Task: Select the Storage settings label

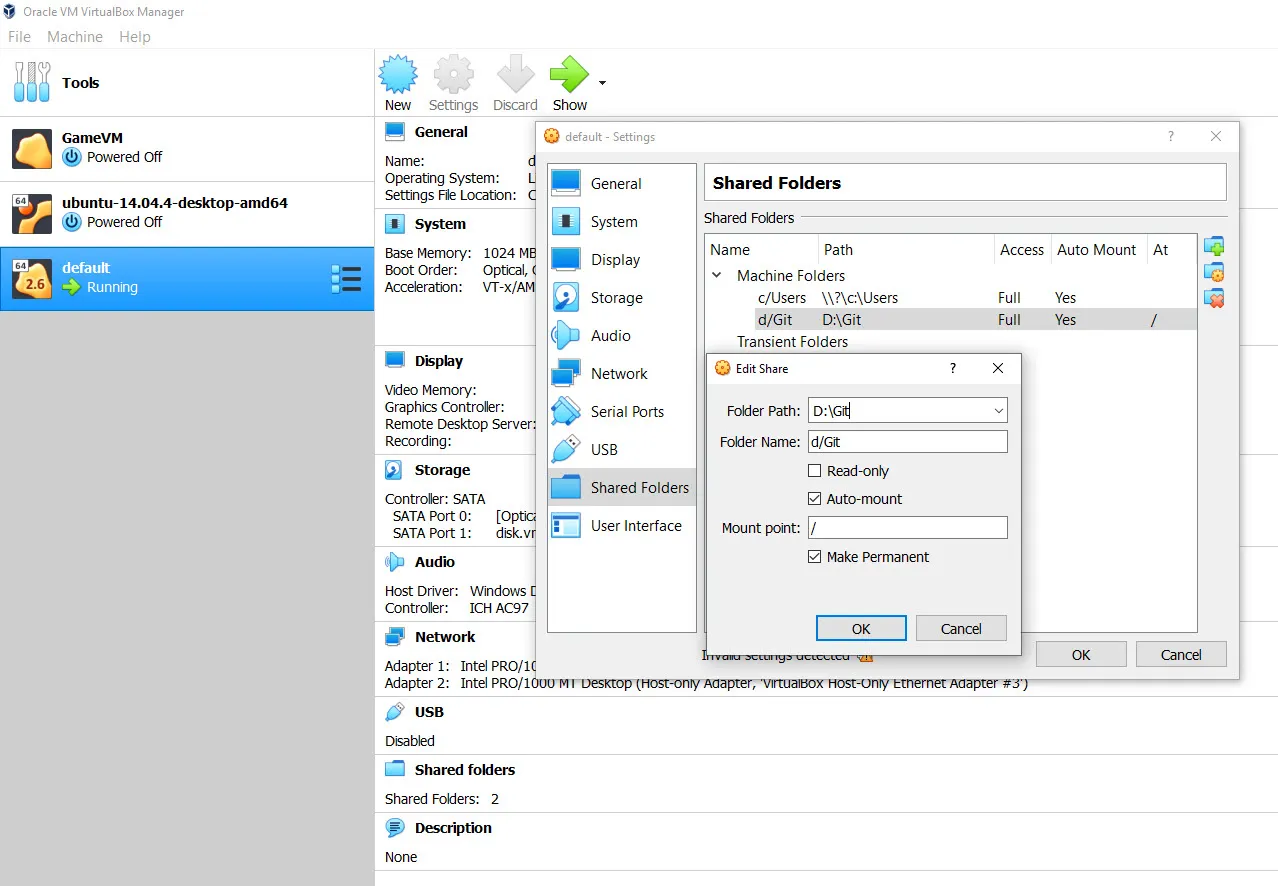Action: (617, 297)
